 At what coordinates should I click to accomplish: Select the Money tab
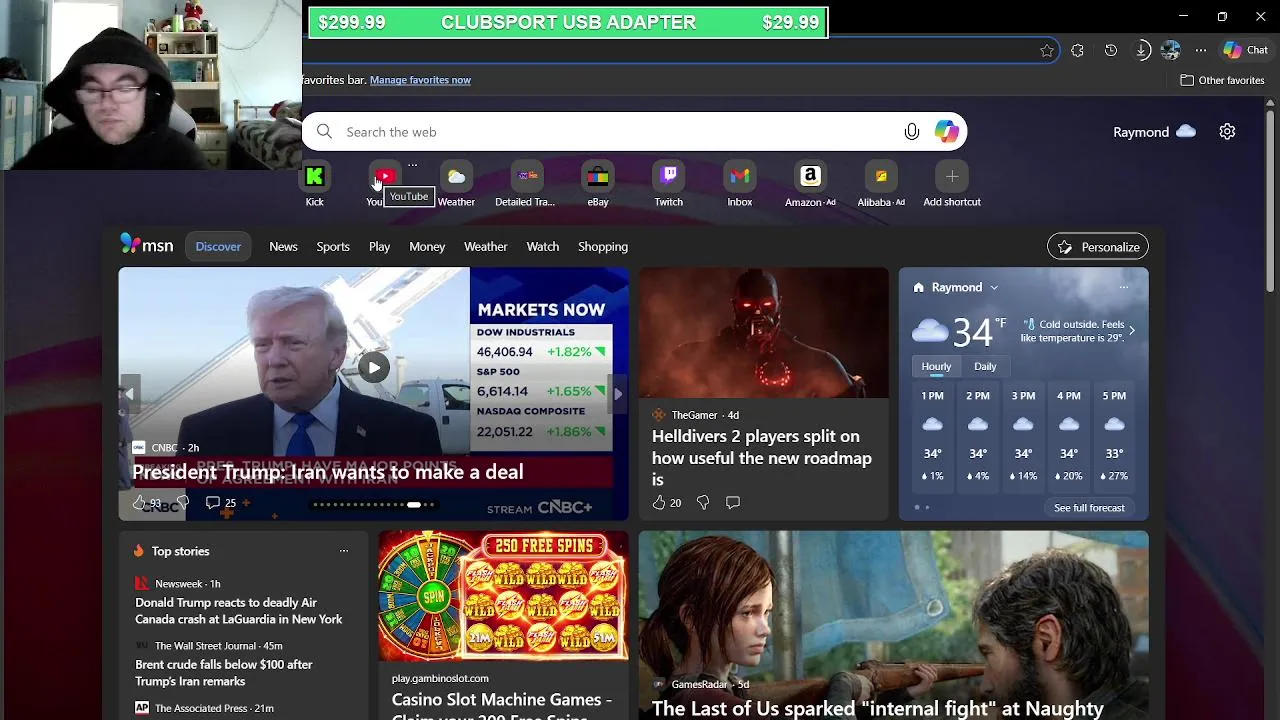coord(427,246)
